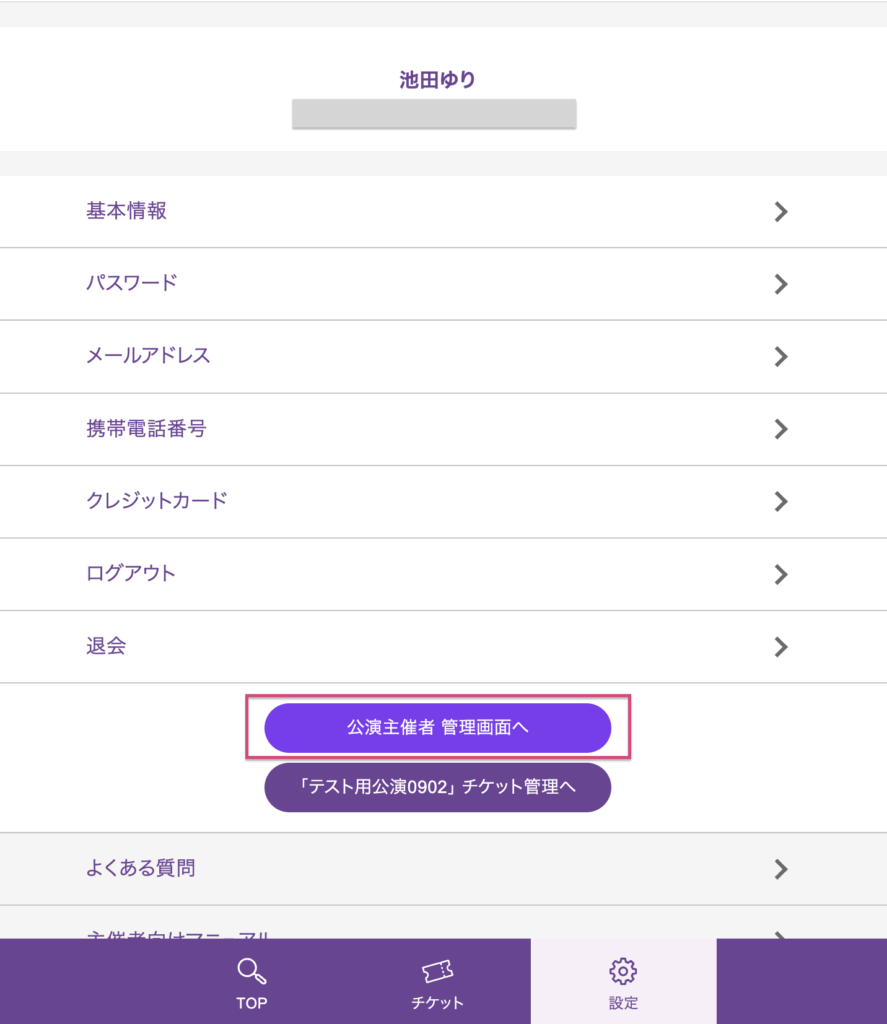The height and width of the screenshot is (1024, 887).
Task: Open メールアドレス via its arrow
Action: coord(781,357)
